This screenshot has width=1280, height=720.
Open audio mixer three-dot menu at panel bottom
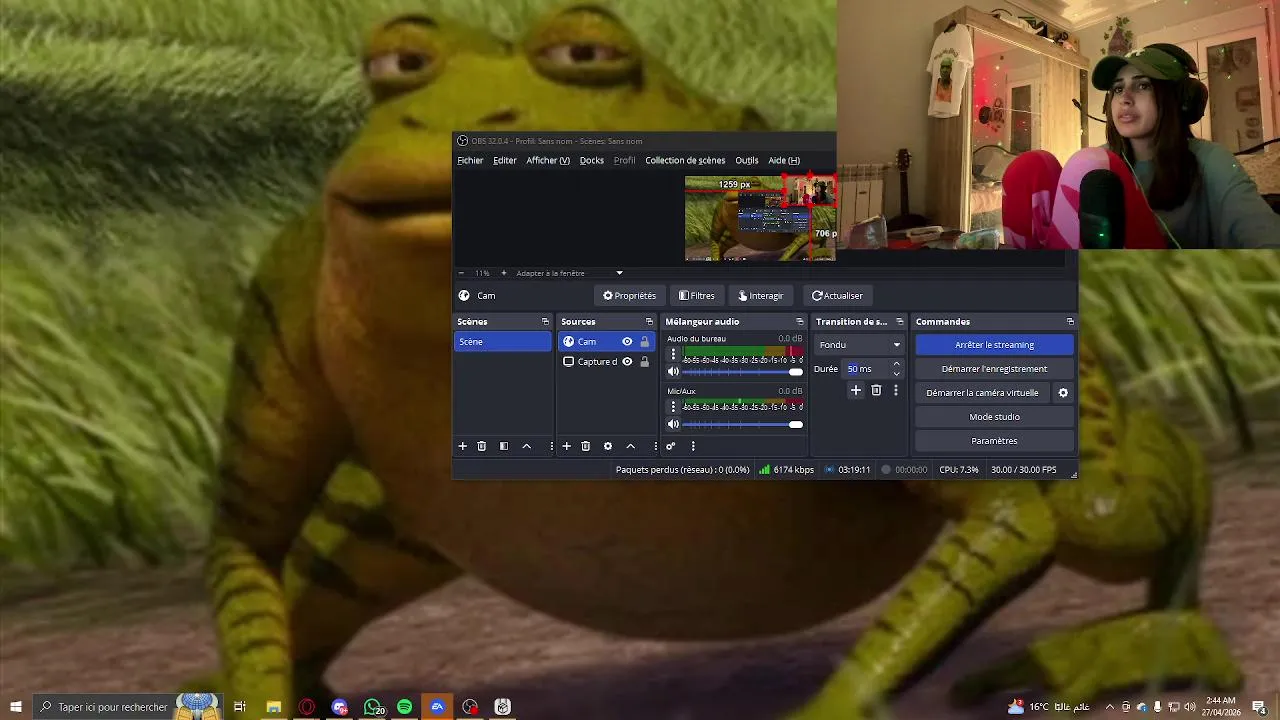692,446
